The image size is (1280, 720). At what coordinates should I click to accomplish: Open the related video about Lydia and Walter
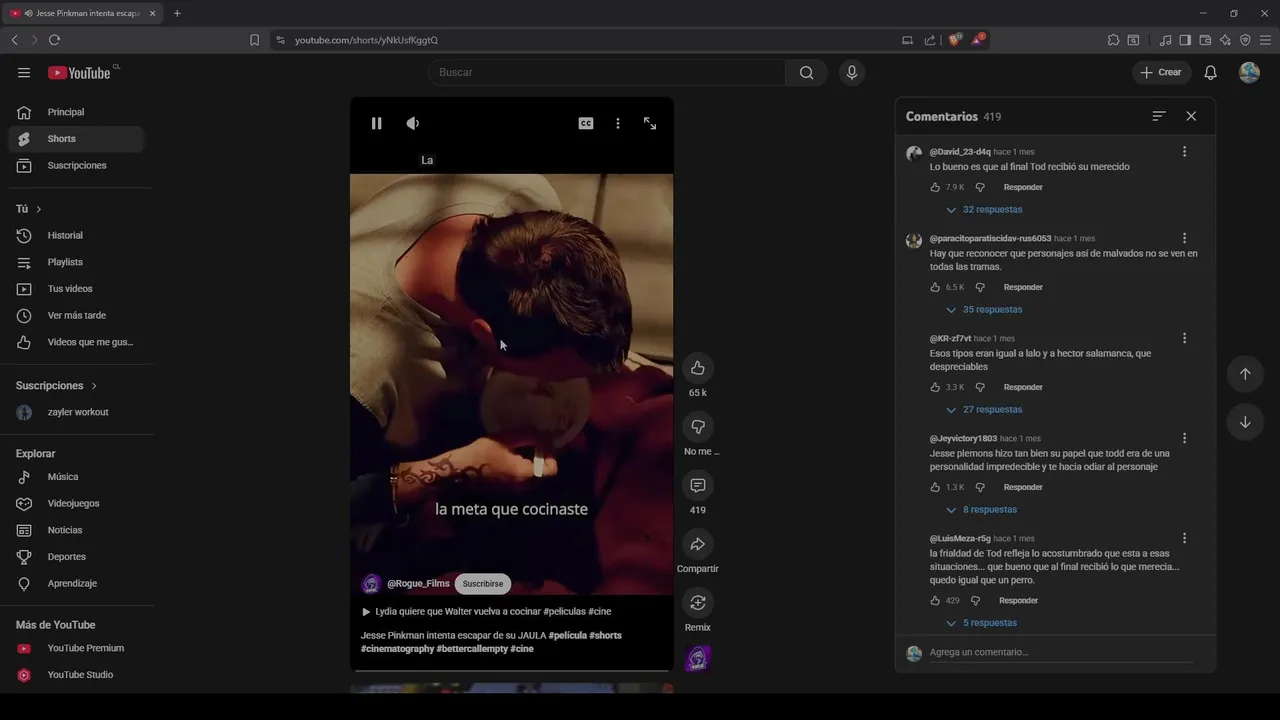(486, 611)
